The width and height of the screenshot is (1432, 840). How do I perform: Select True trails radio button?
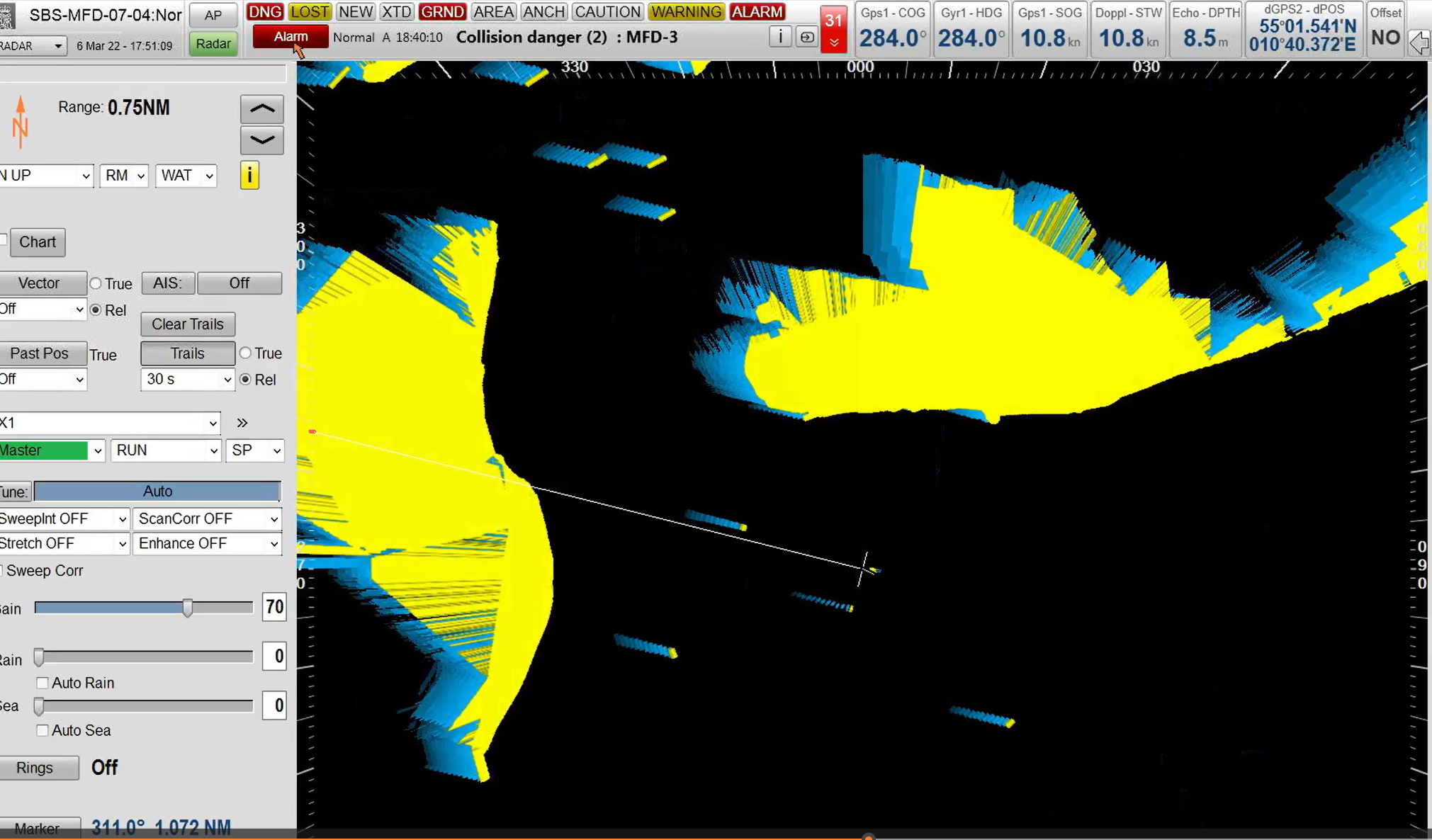245,353
